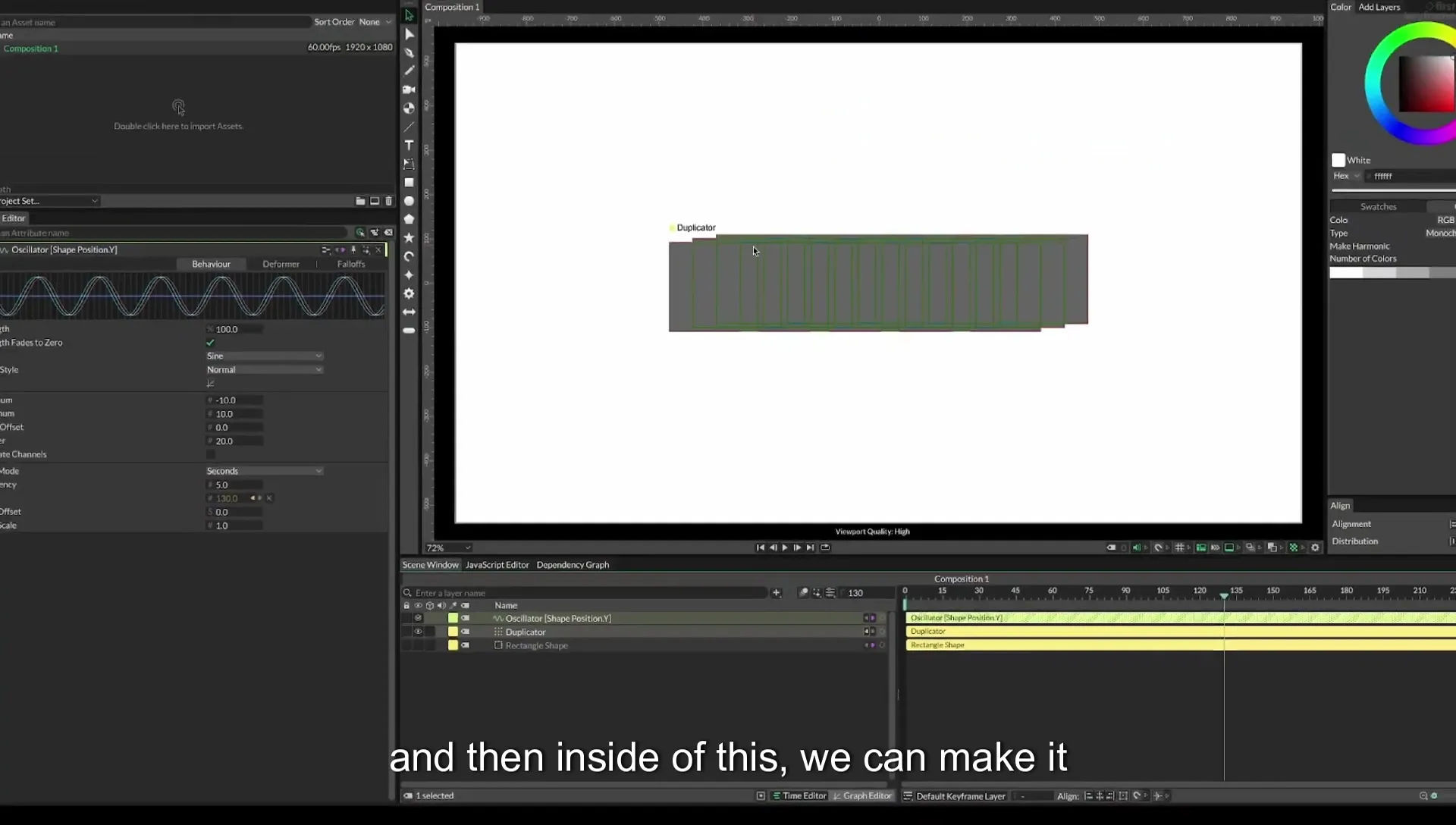Open the Dependency Graph tab
Screen dimensions: 1456x825
click(573, 565)
